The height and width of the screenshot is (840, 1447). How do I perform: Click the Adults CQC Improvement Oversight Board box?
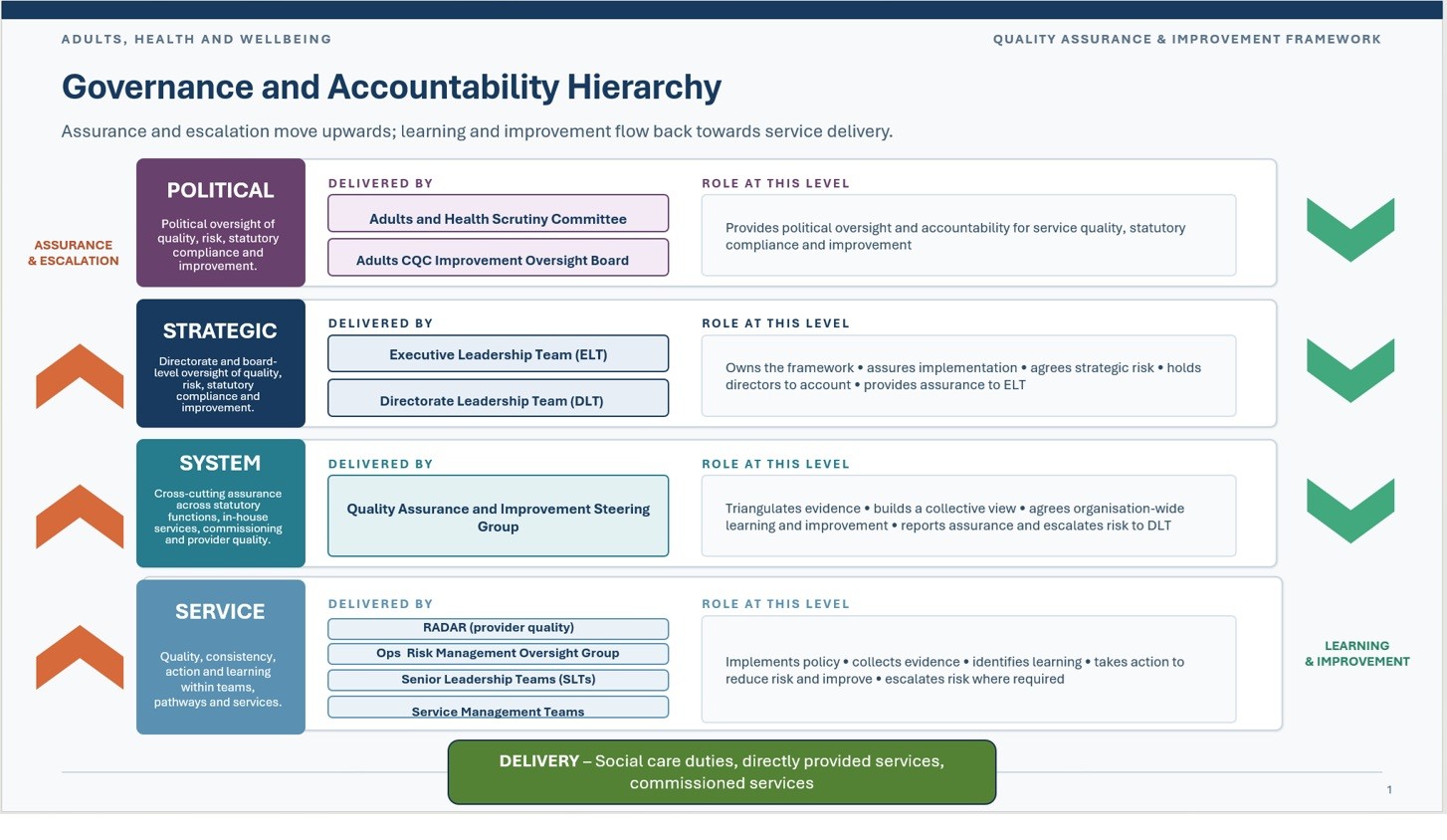499,258
